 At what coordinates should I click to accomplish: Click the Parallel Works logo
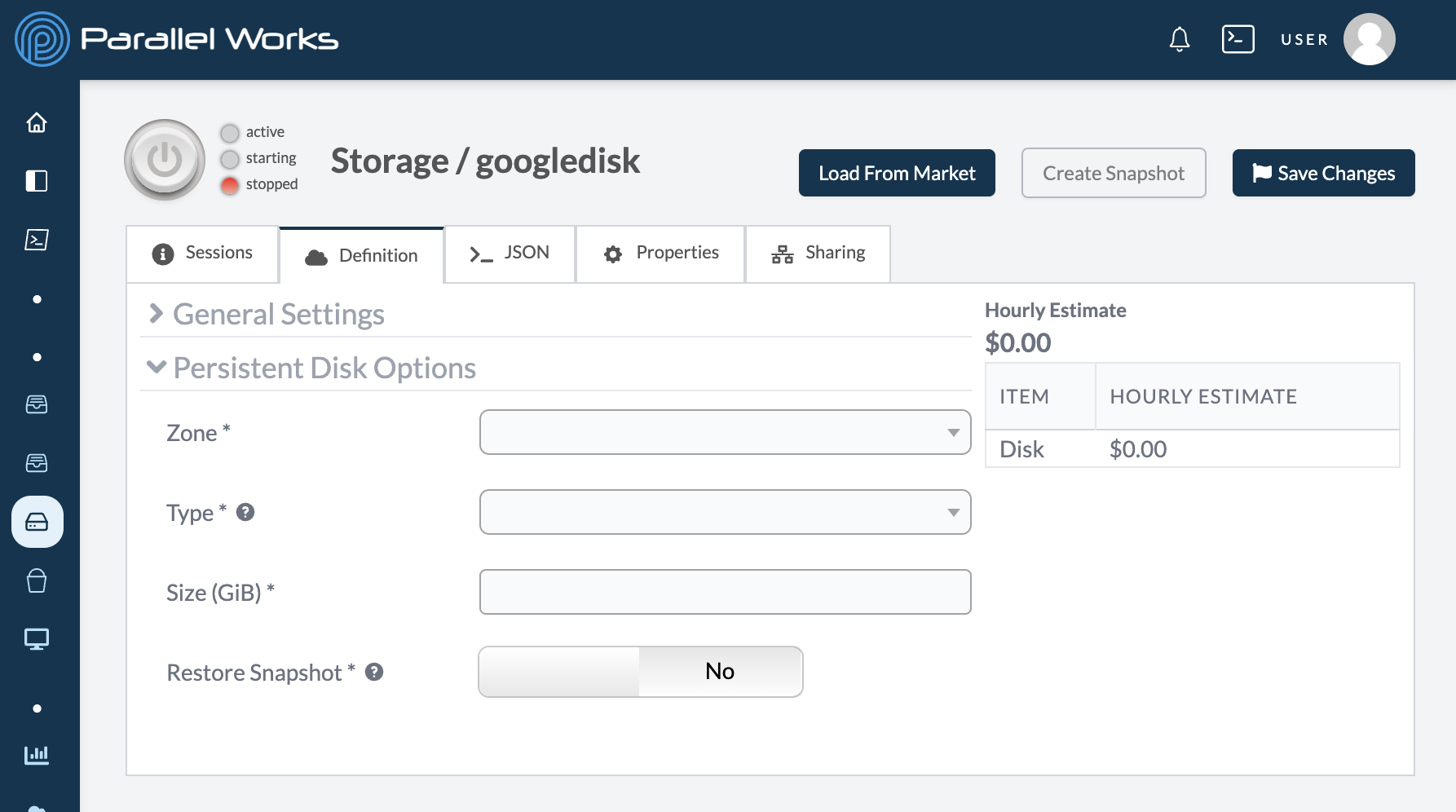[x=177, y=39]
